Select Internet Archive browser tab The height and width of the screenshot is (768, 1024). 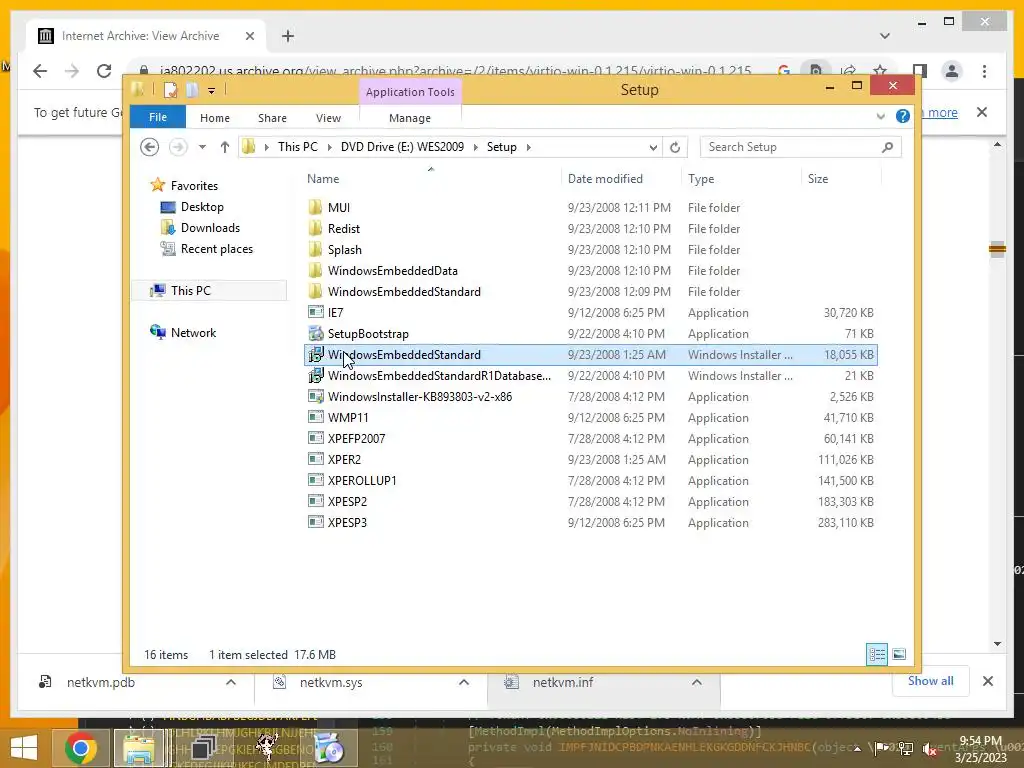point(140,36)
